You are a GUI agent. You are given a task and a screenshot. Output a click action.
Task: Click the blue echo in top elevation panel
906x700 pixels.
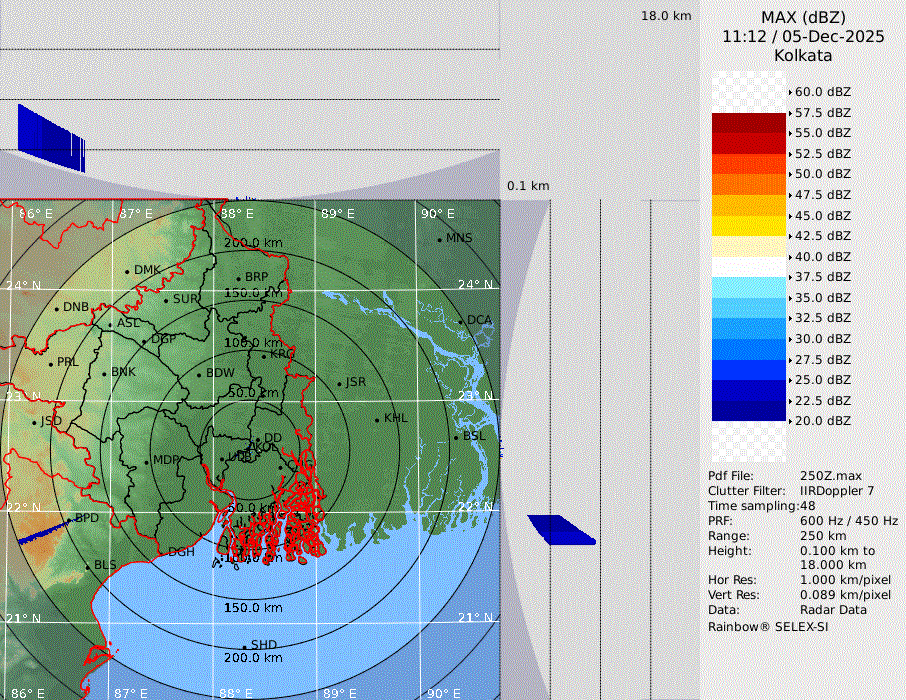[x=50, y=135]
